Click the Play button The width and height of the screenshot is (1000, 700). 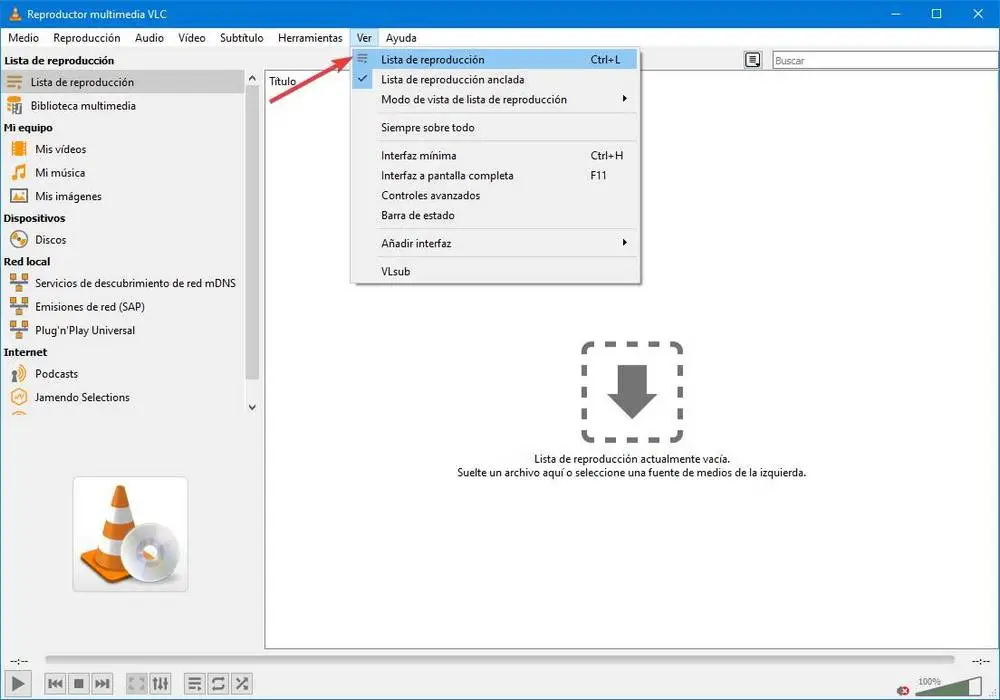pos(18,683)
